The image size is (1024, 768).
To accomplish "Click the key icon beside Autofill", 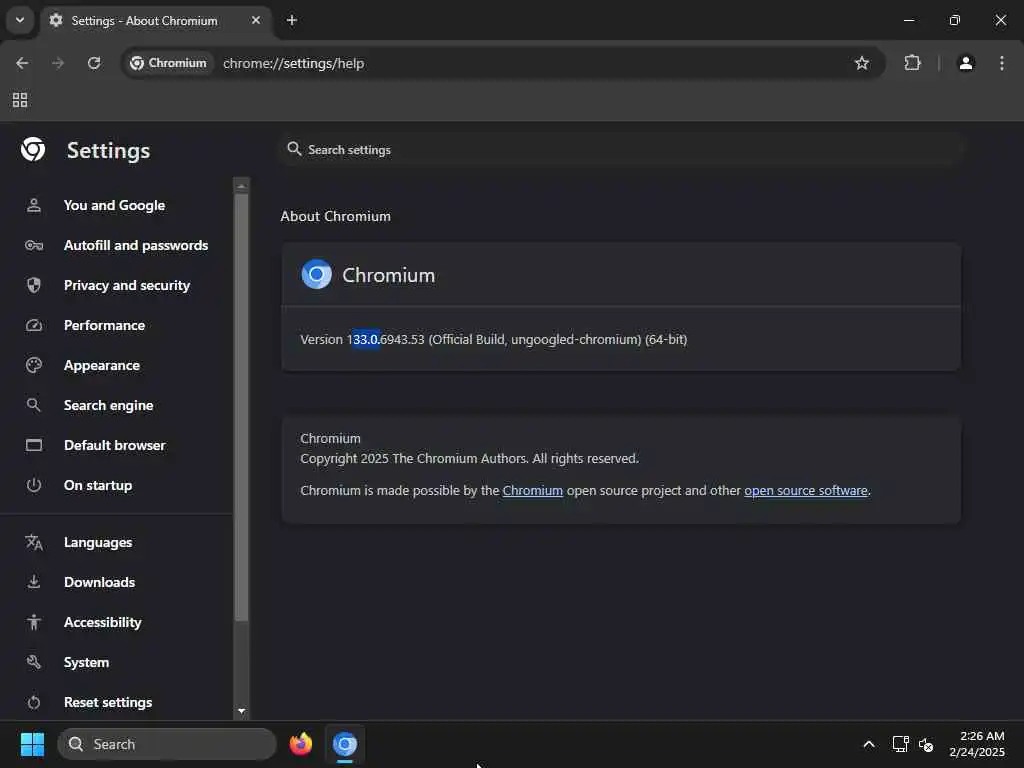I will (34, 246).
